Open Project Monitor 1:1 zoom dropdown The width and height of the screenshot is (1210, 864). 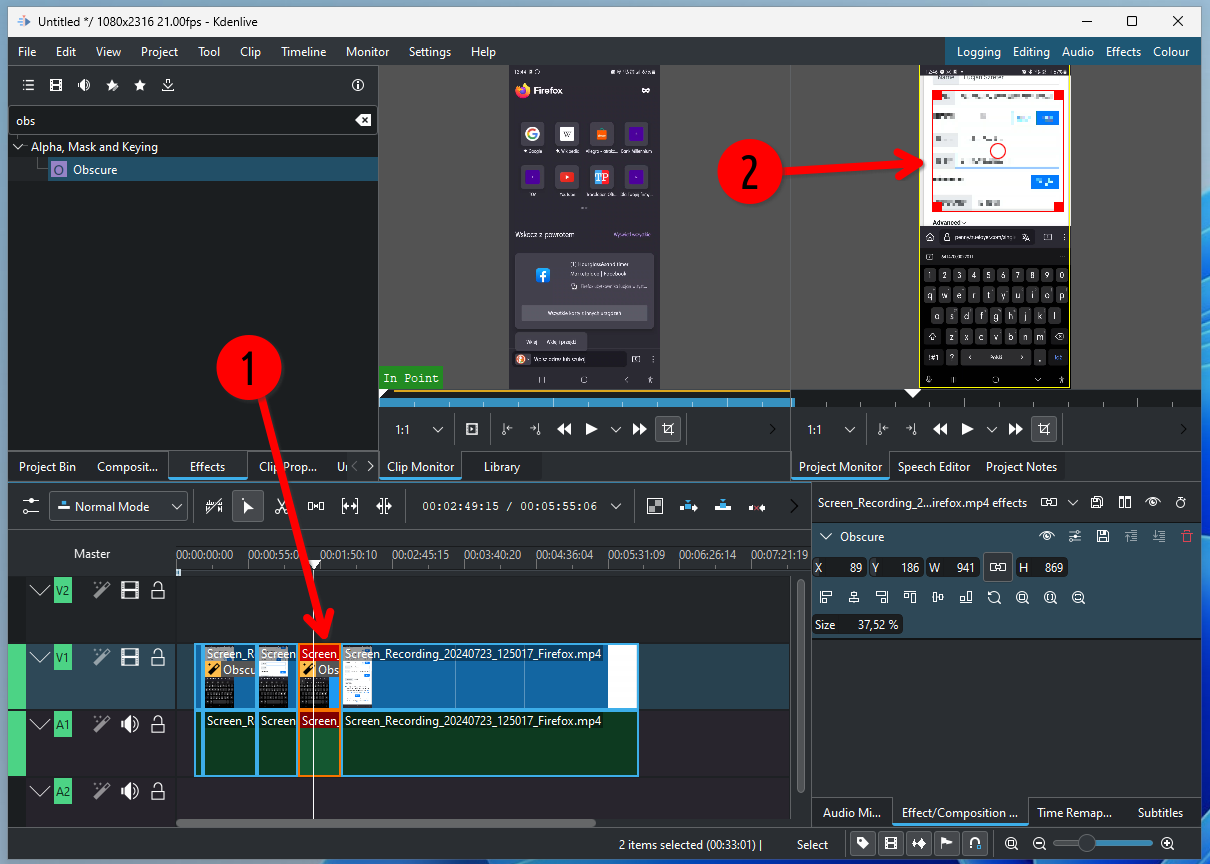(829, 429)
